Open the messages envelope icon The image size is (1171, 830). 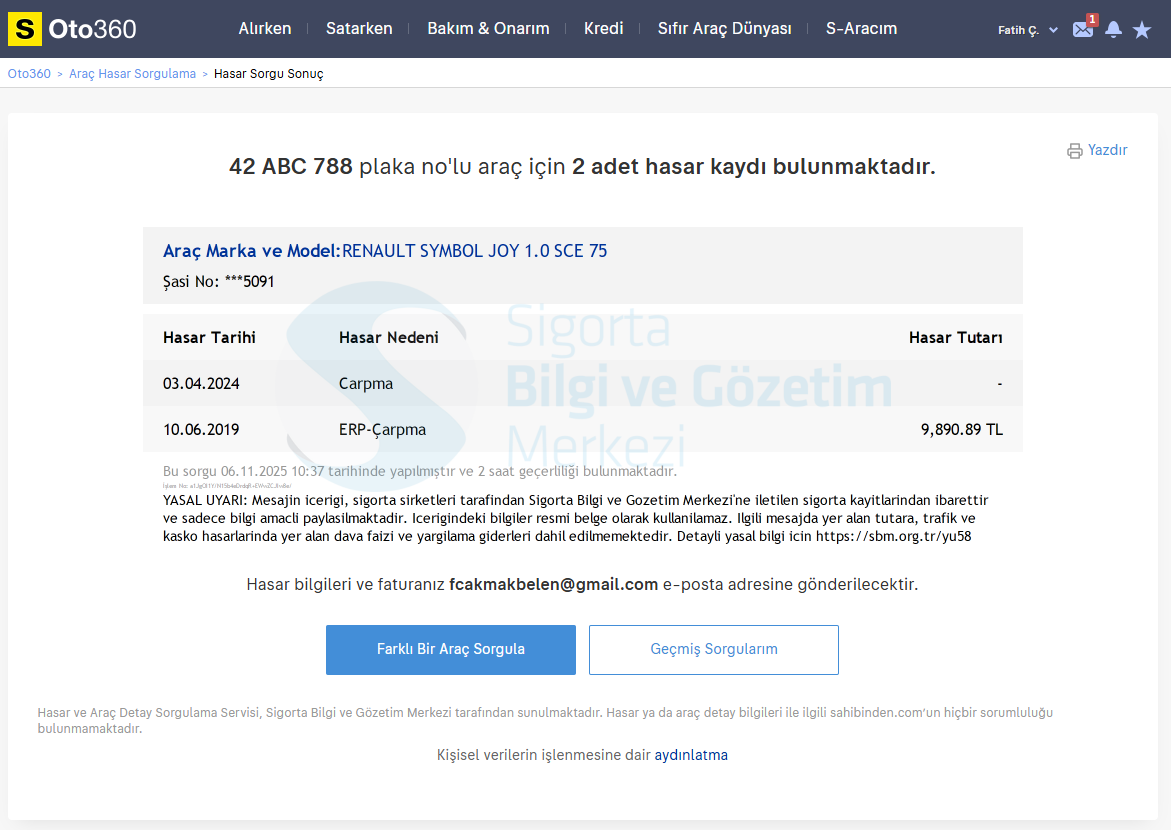tap(1083, 30)
